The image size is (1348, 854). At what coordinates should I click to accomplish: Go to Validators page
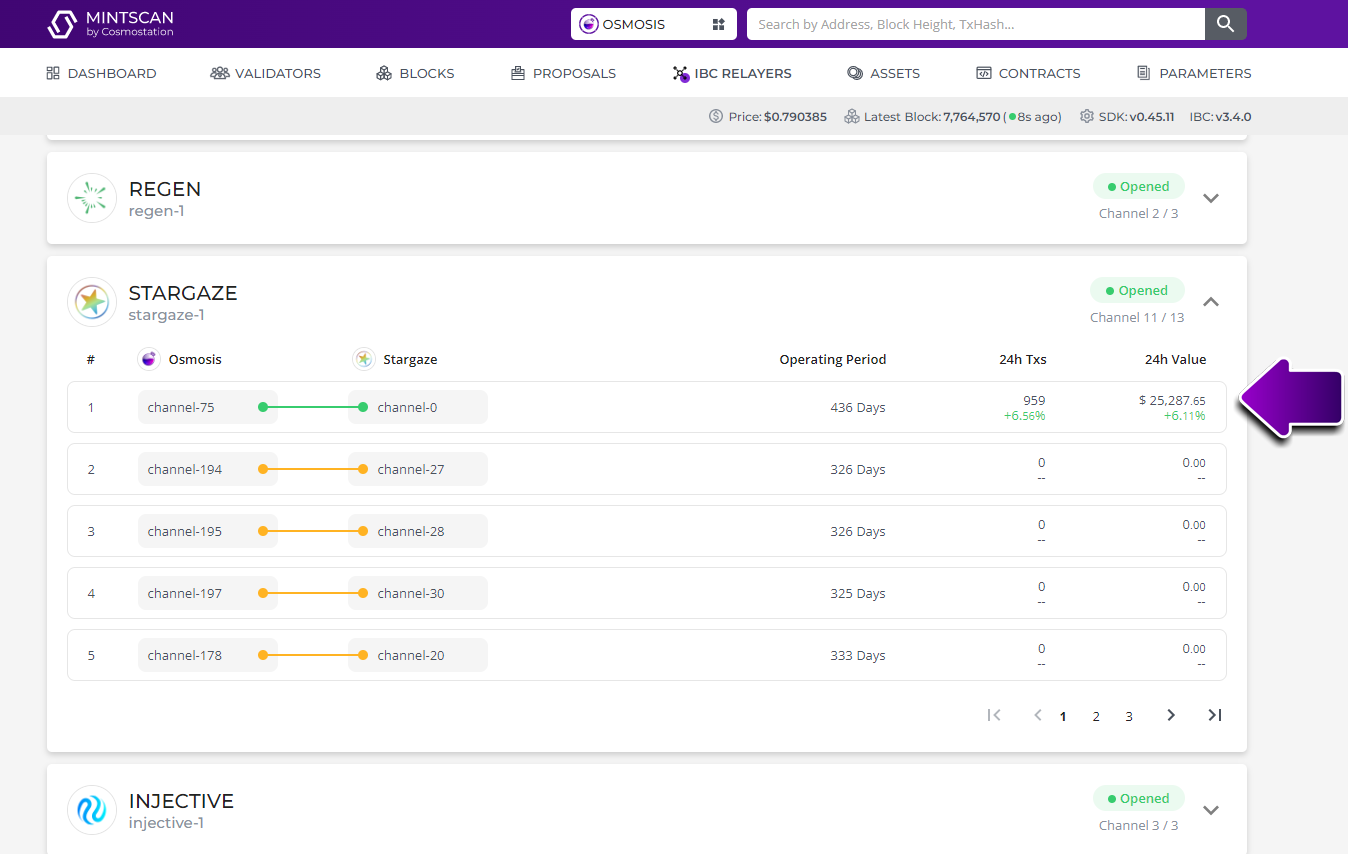[265, 73]
